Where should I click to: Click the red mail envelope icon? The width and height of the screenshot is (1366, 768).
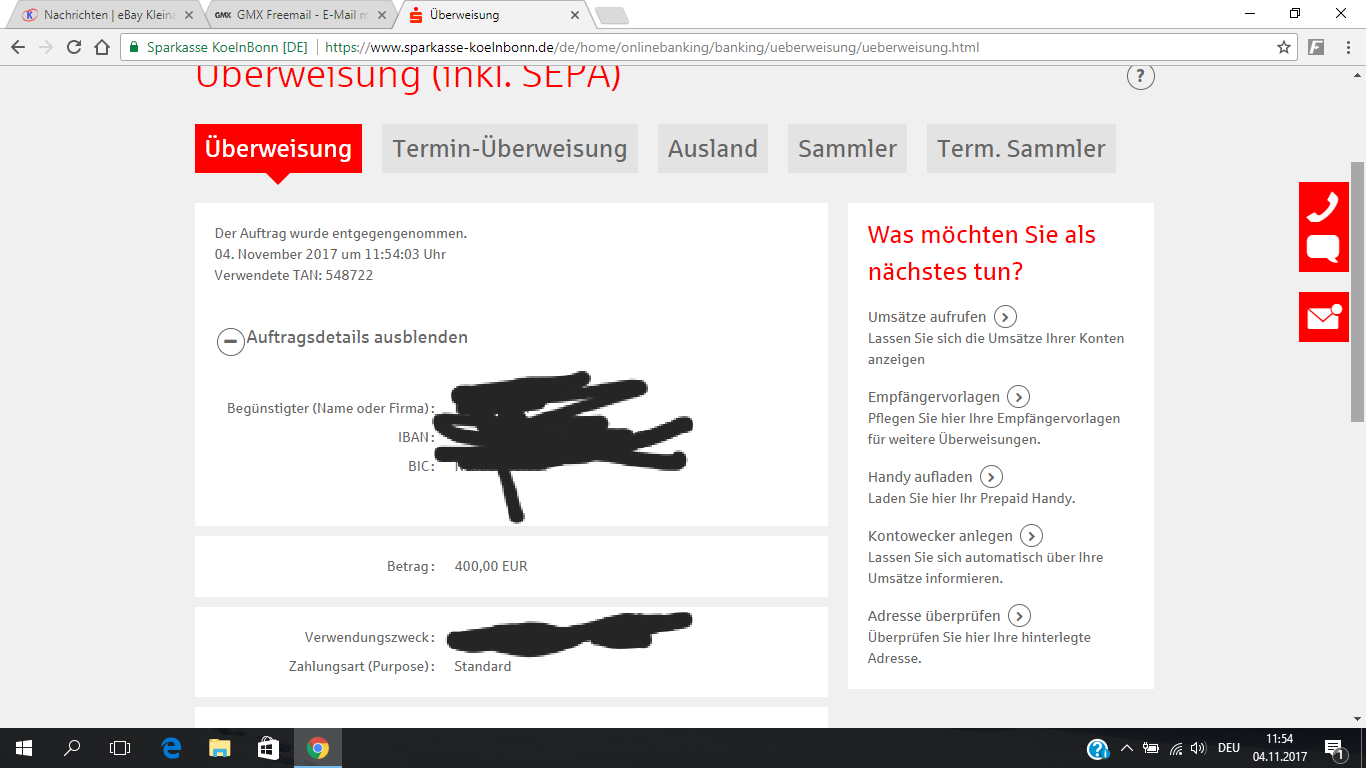click(1323, 317)
